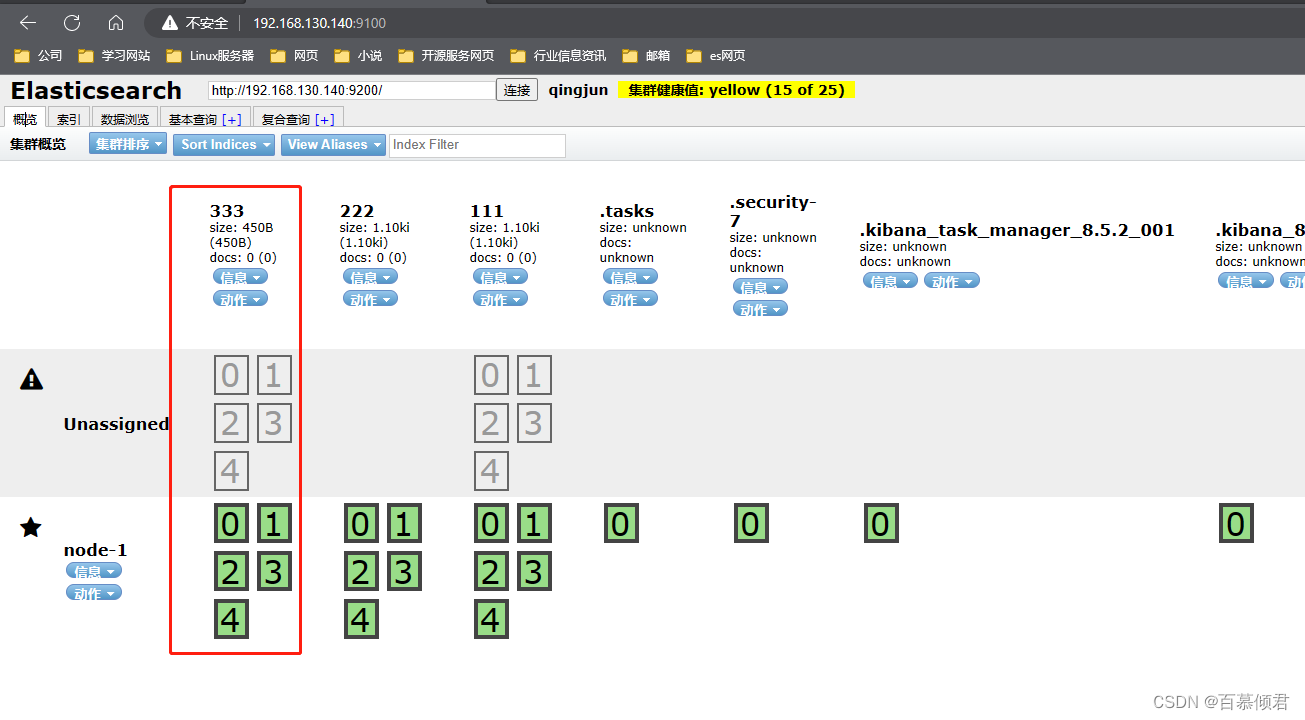Click the Unassigned warning triangle icon
Image resolution: width=1305 pixels, height=720 pixels.
pos(31,379)
